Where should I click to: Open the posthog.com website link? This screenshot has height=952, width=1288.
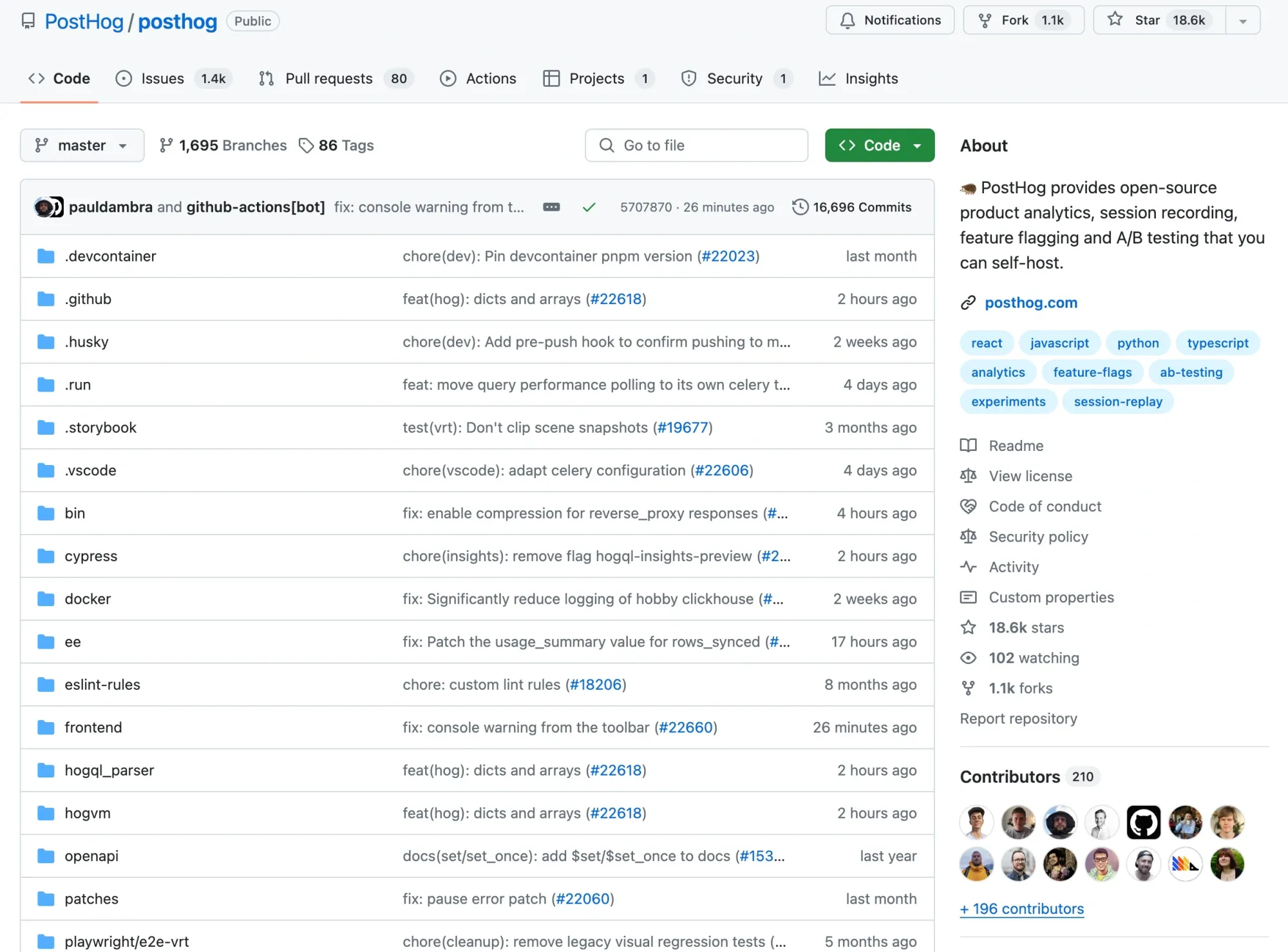click(1031, 303)
